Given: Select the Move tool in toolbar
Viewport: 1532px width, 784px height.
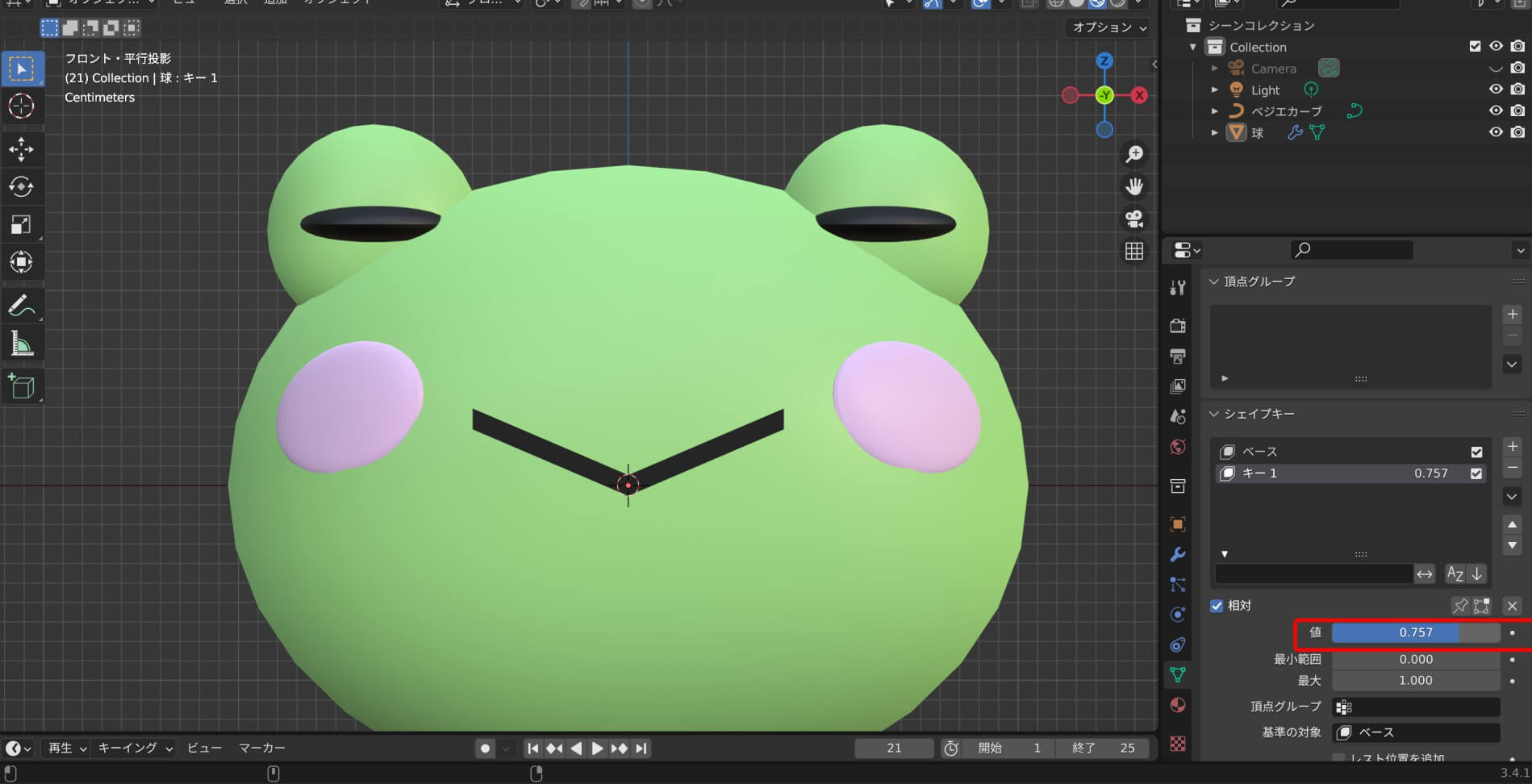Looking at the screenshot, I should pos(21,149).
